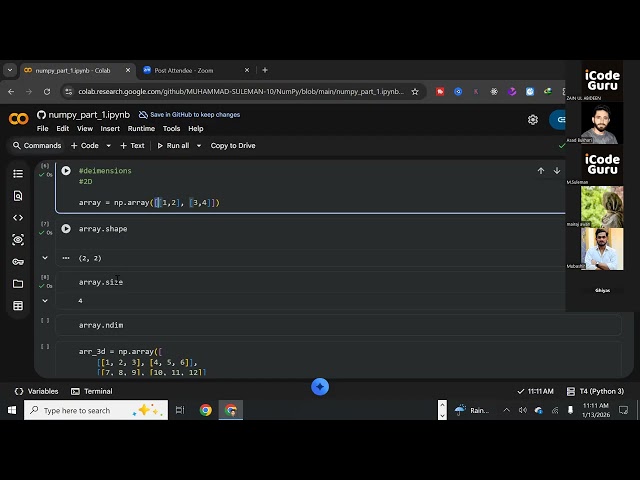Click the Colab logo

click(19, 119)
